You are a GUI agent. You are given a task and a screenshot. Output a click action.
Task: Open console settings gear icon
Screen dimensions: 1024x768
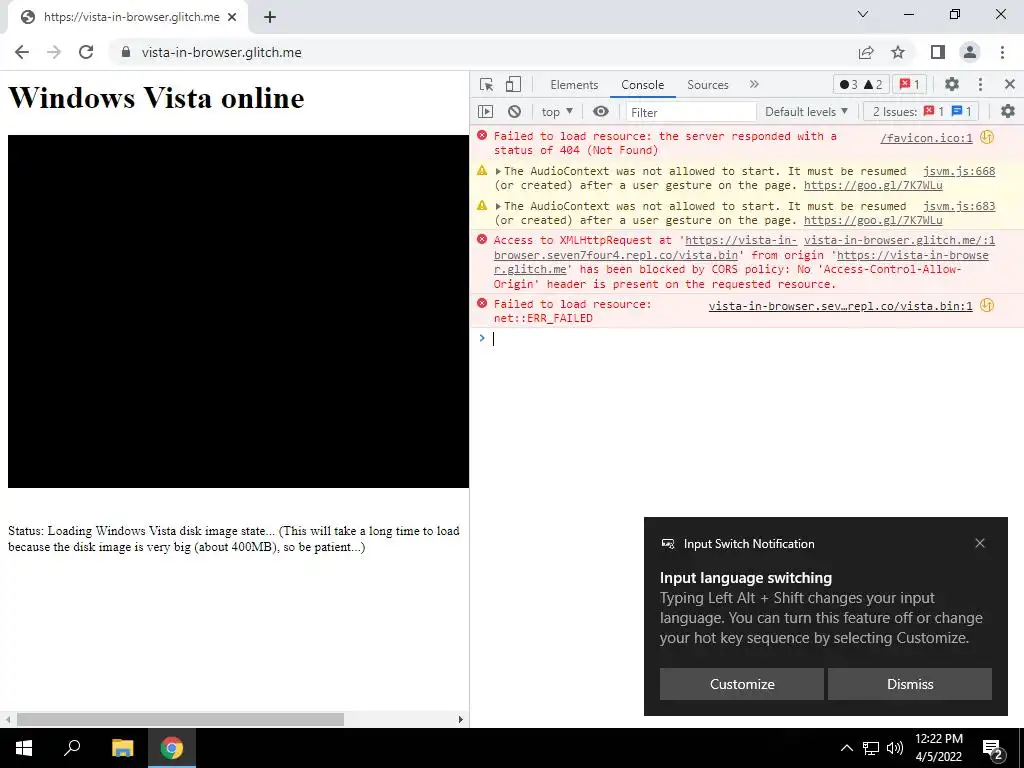[1008, 112]
